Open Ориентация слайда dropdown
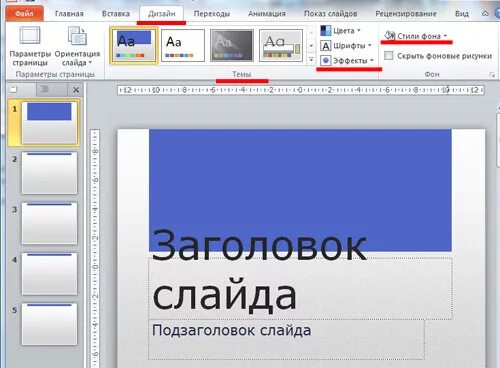This screenshot has width=500, height=368. point(77,47)
